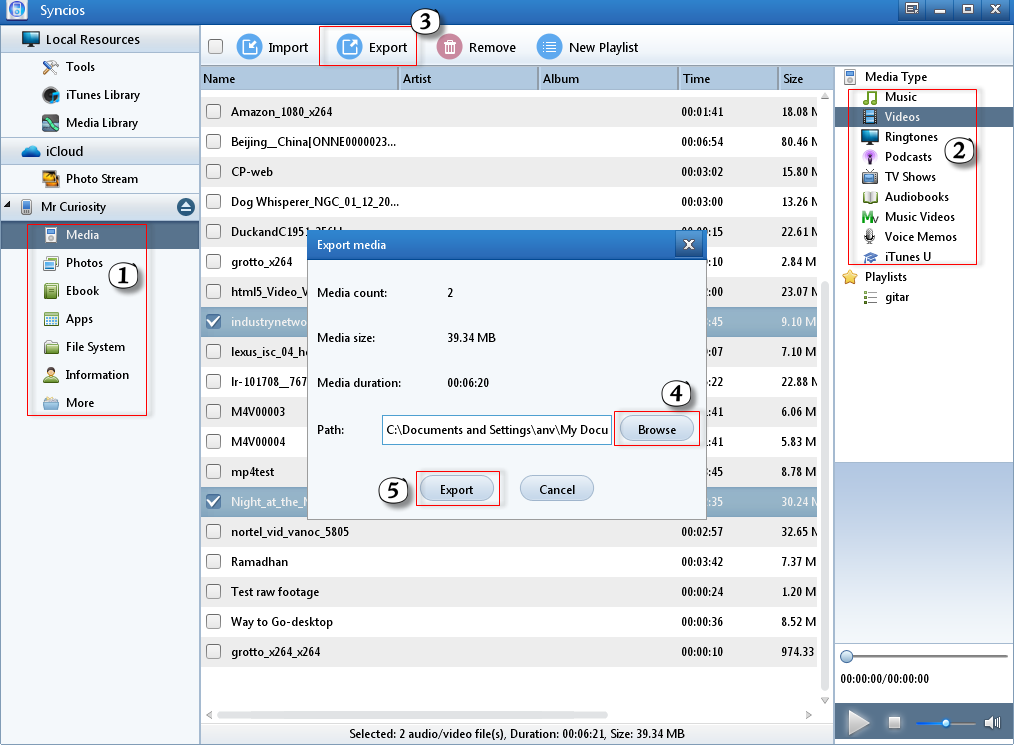Check the Test raw footage checkbox

point(213,592)
